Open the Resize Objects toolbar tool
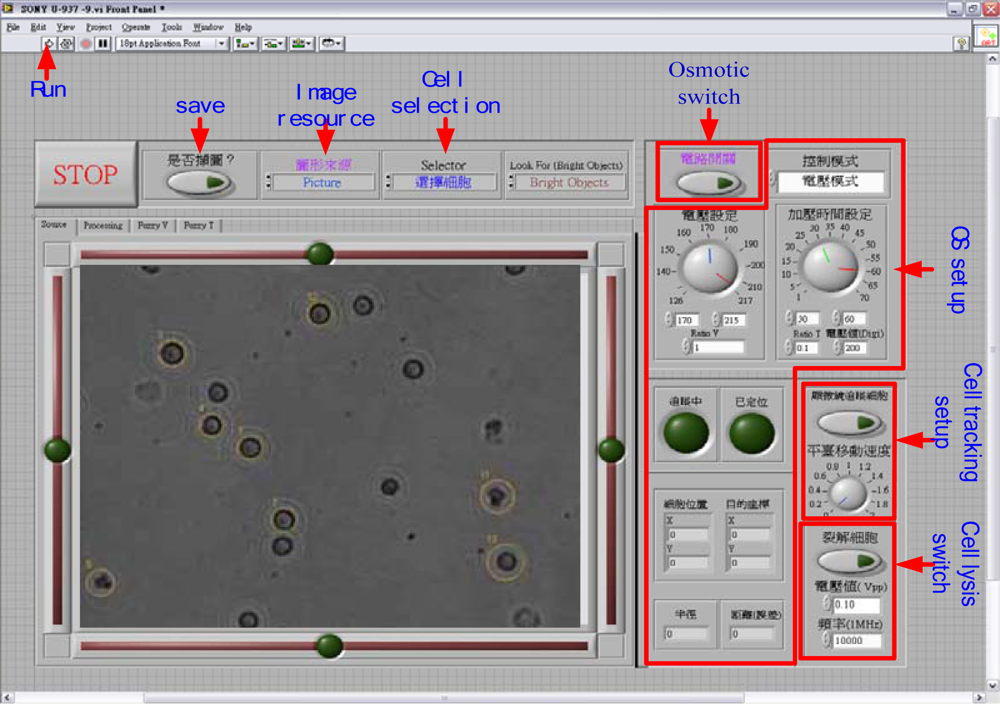The width and height of the screenshot is (1000, 704). click(x=302, y=44)
